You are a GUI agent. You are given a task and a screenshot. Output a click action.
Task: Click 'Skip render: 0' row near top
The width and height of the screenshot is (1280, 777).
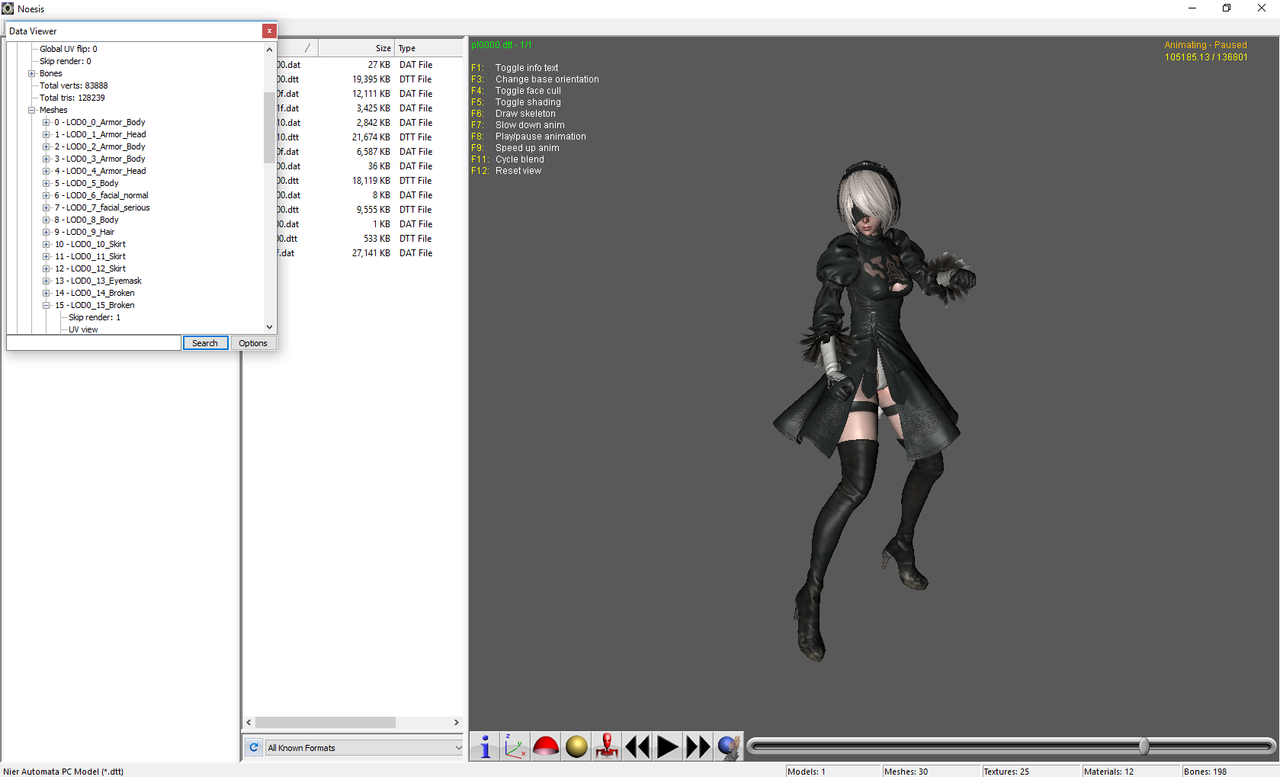point(65,61)
